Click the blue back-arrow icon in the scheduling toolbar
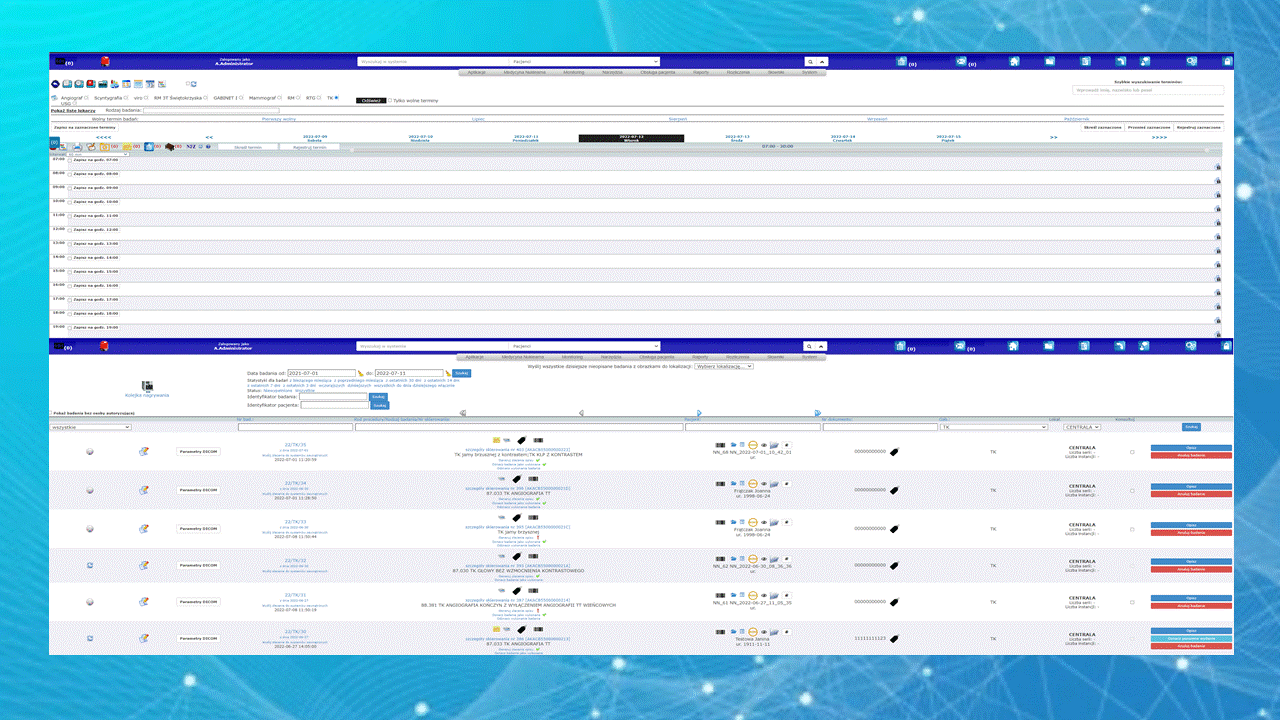 coord(55,84)
